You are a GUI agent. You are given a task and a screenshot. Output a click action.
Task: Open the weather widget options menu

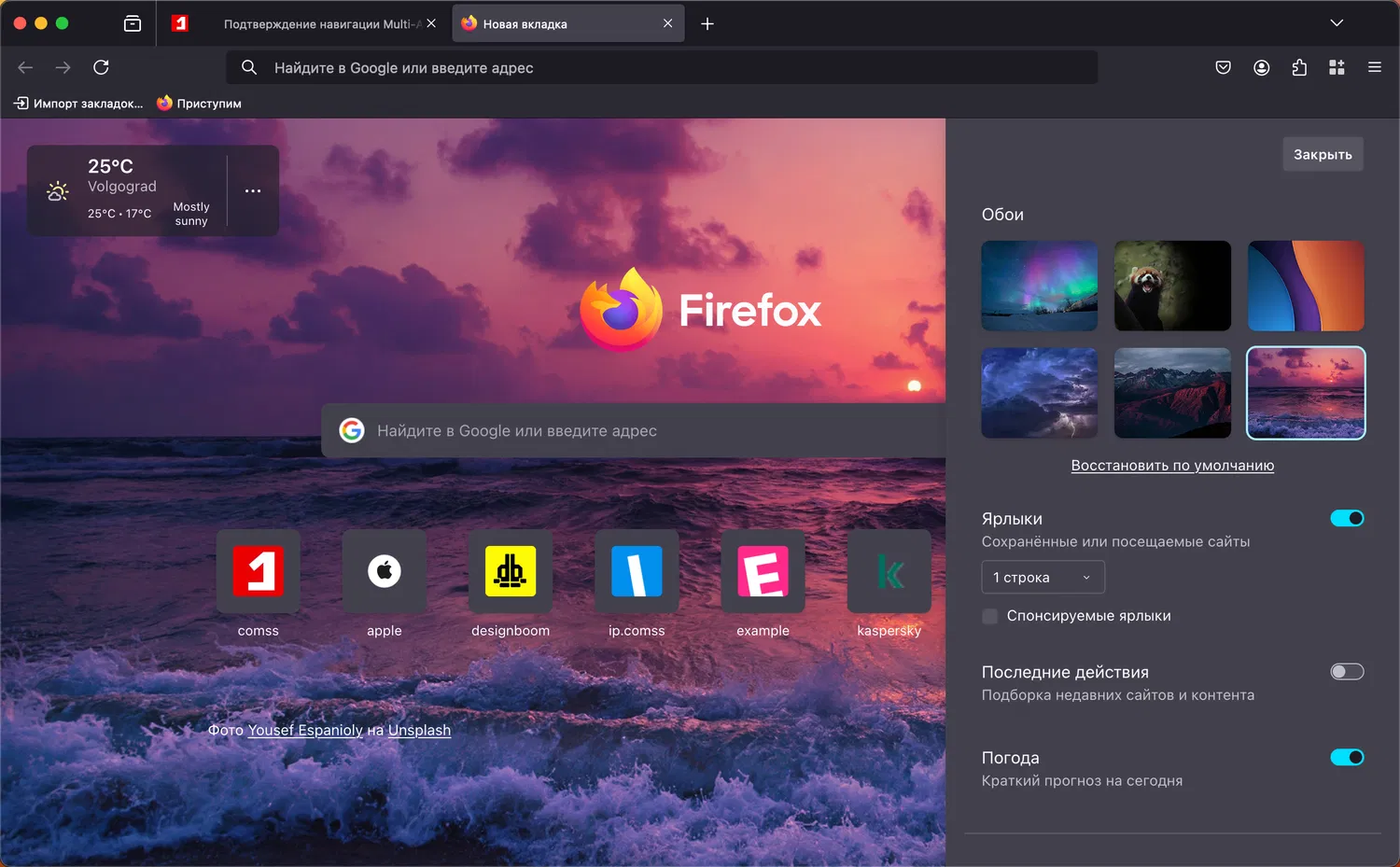point(253,190)
